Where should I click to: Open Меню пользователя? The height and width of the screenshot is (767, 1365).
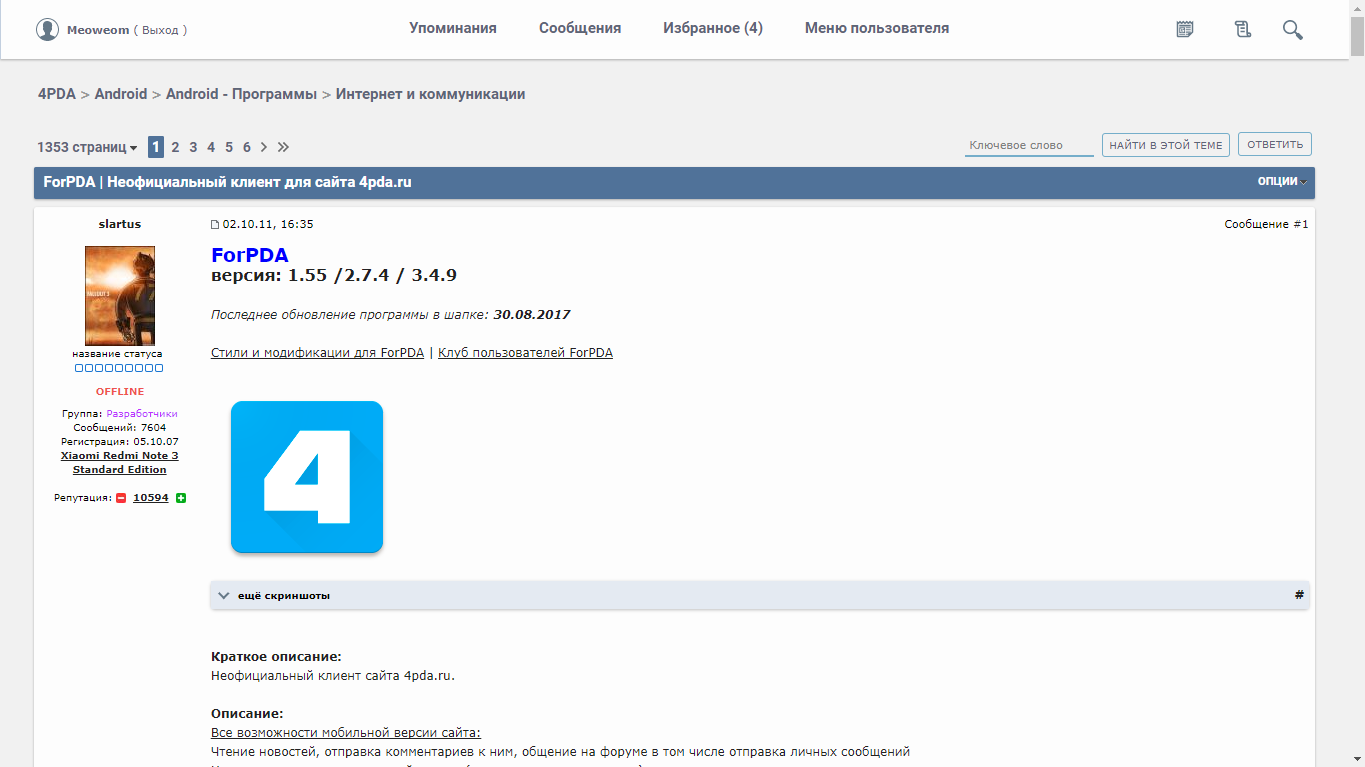877,28
